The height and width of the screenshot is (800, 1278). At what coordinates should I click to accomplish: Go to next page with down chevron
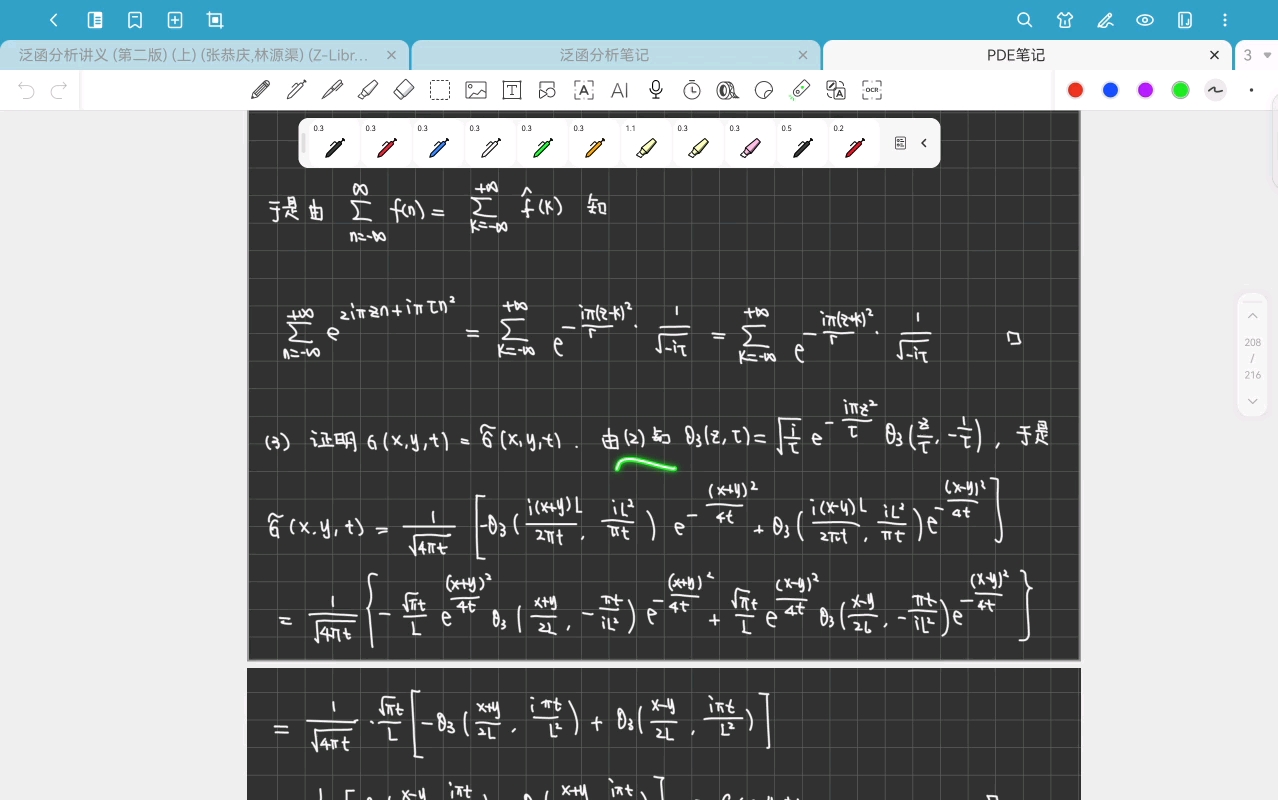(x=1253, y=401)
